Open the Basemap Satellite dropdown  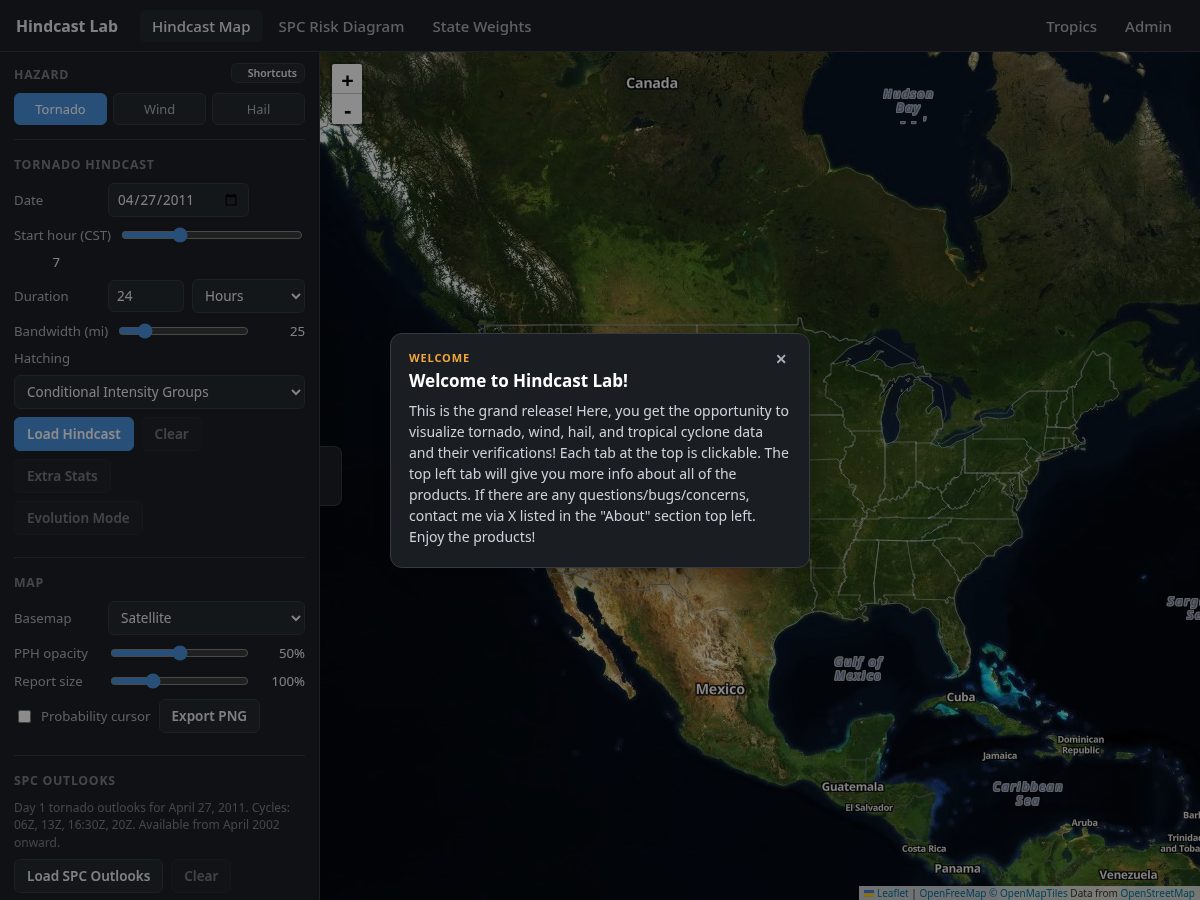click(x=206, y=618)
